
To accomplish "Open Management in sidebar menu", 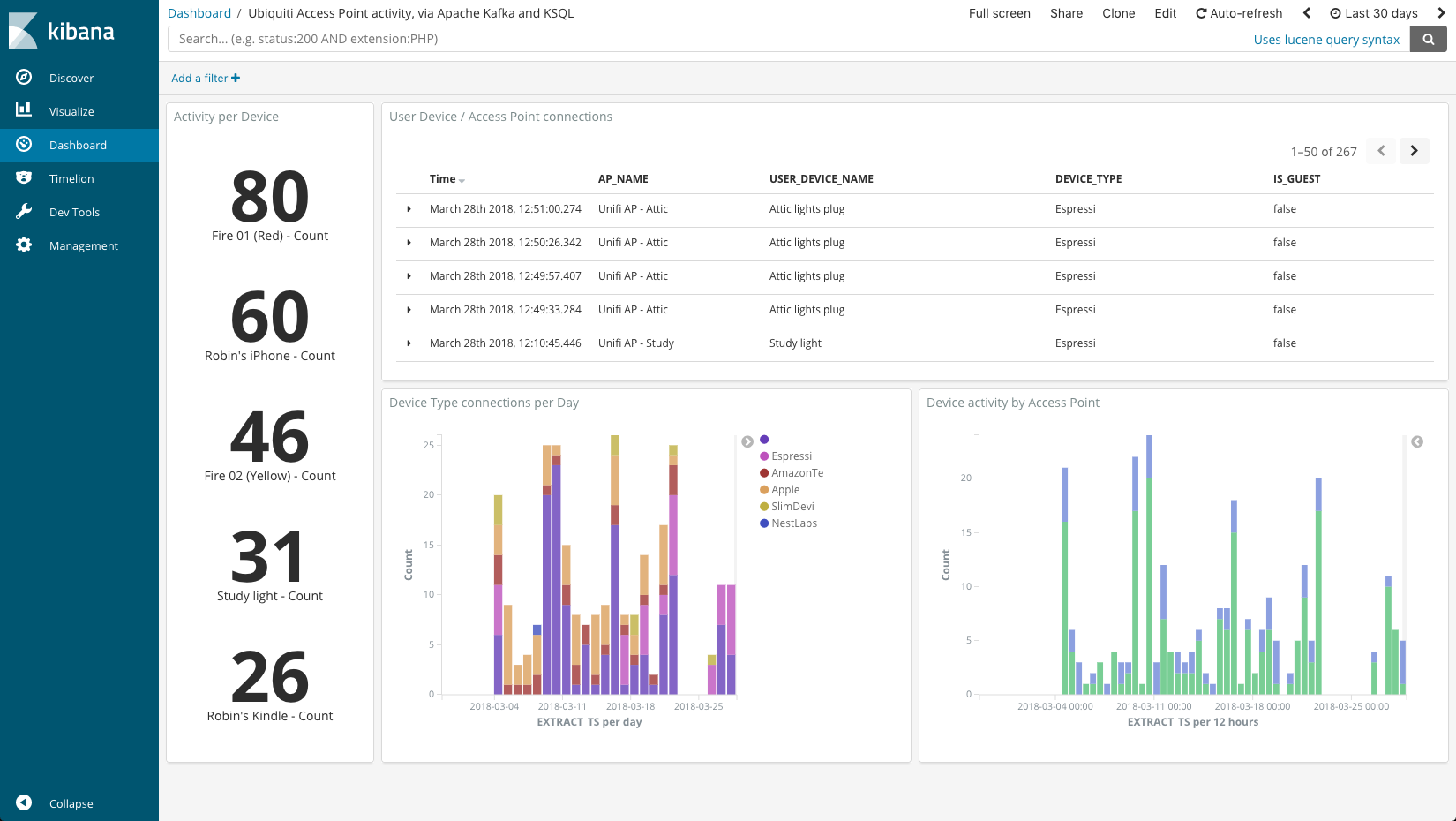I will tap(83, 245).
